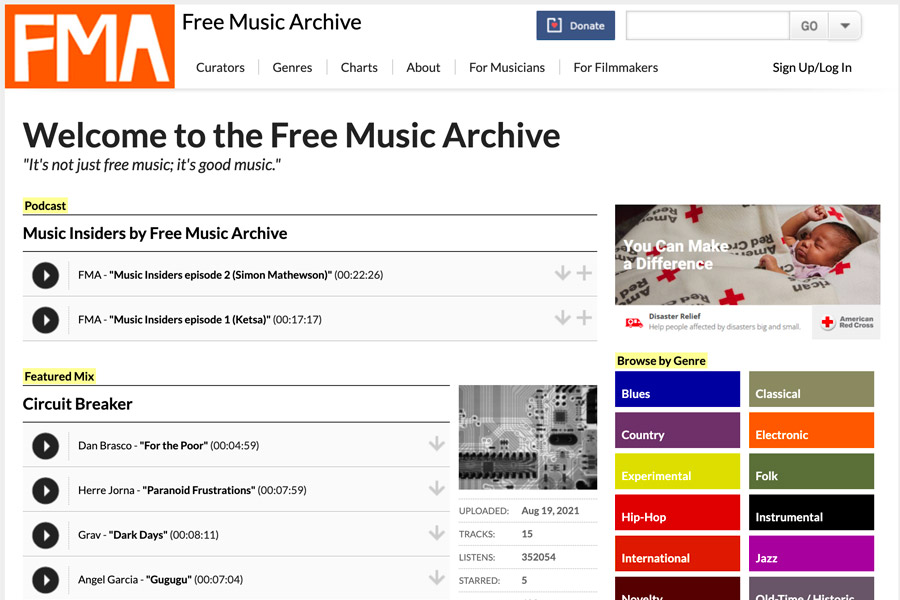Click the search input field
The image size is (900, 600).
click(x=708, y=26)
